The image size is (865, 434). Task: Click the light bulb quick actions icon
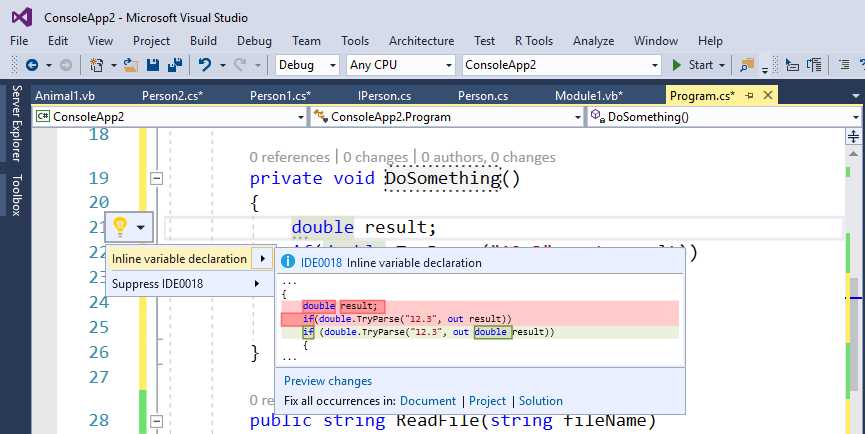120,227
